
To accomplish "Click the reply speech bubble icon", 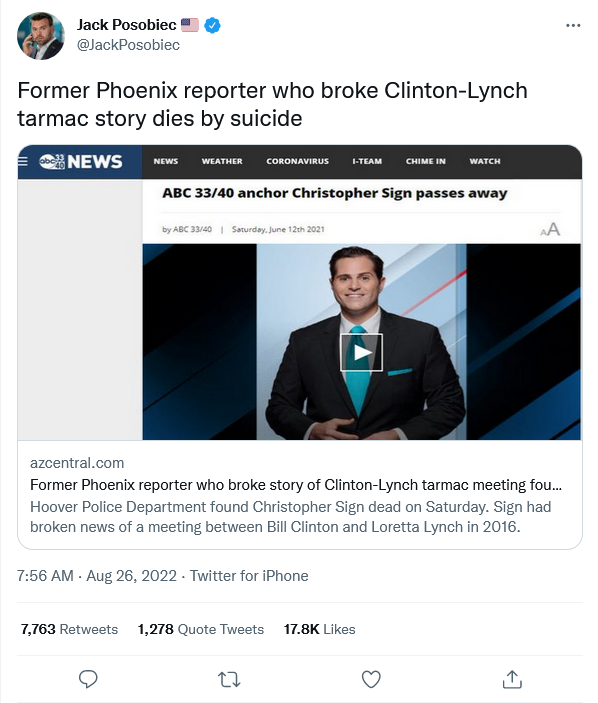I will click(x=88, y=679).
